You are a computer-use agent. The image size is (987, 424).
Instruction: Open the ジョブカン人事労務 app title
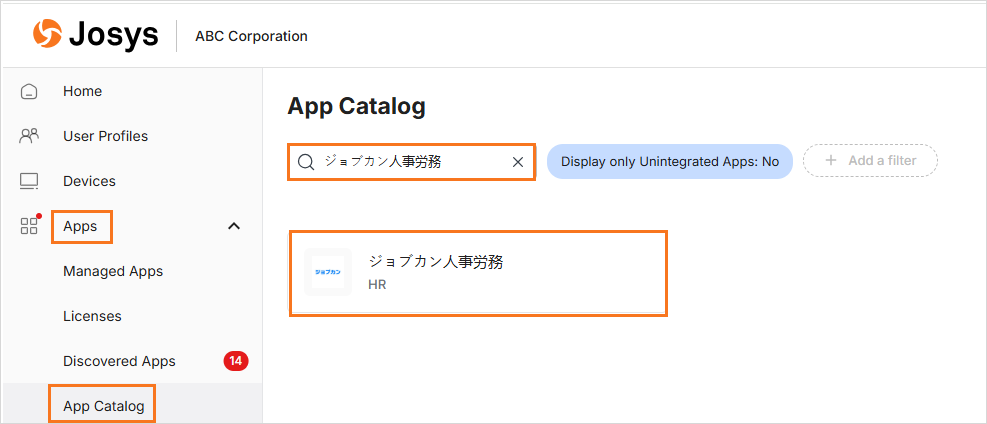click(436, 262)
